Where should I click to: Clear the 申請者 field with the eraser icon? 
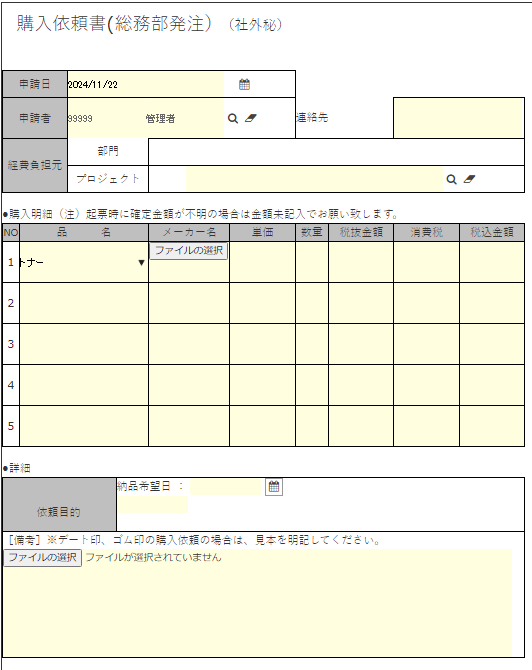[251, 118]
